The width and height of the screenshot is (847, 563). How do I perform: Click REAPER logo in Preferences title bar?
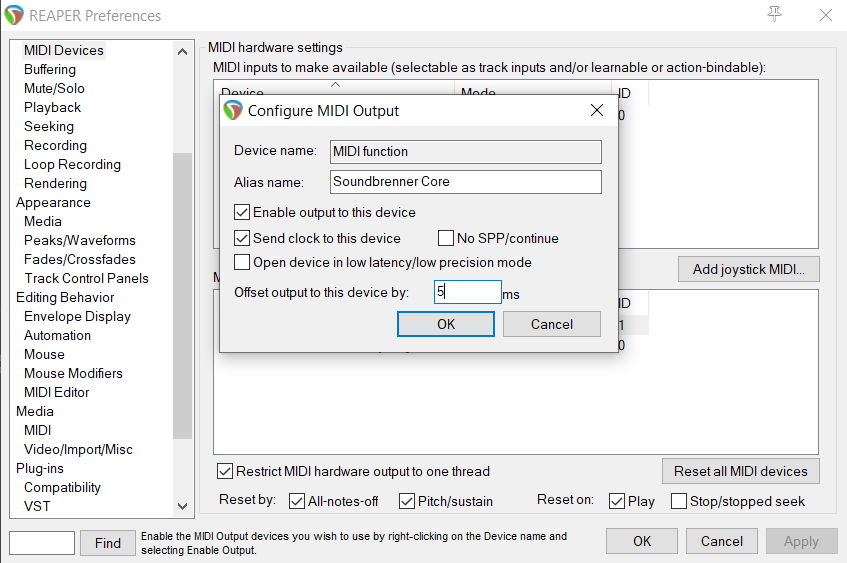pyautogui.click(x=14, y=15)
